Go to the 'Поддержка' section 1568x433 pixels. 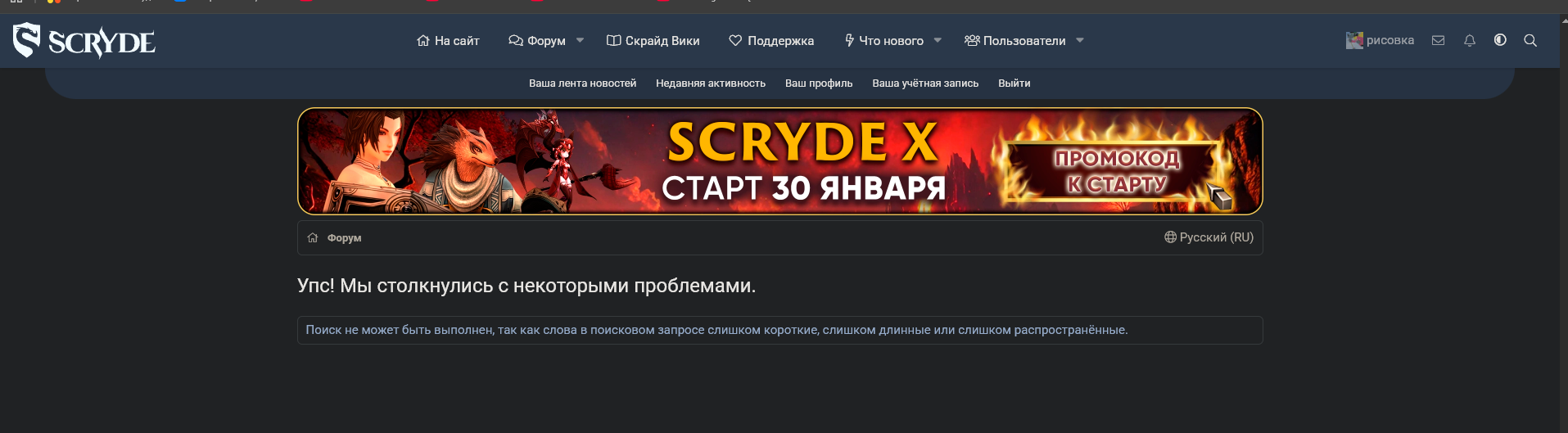tap(771, 40)
